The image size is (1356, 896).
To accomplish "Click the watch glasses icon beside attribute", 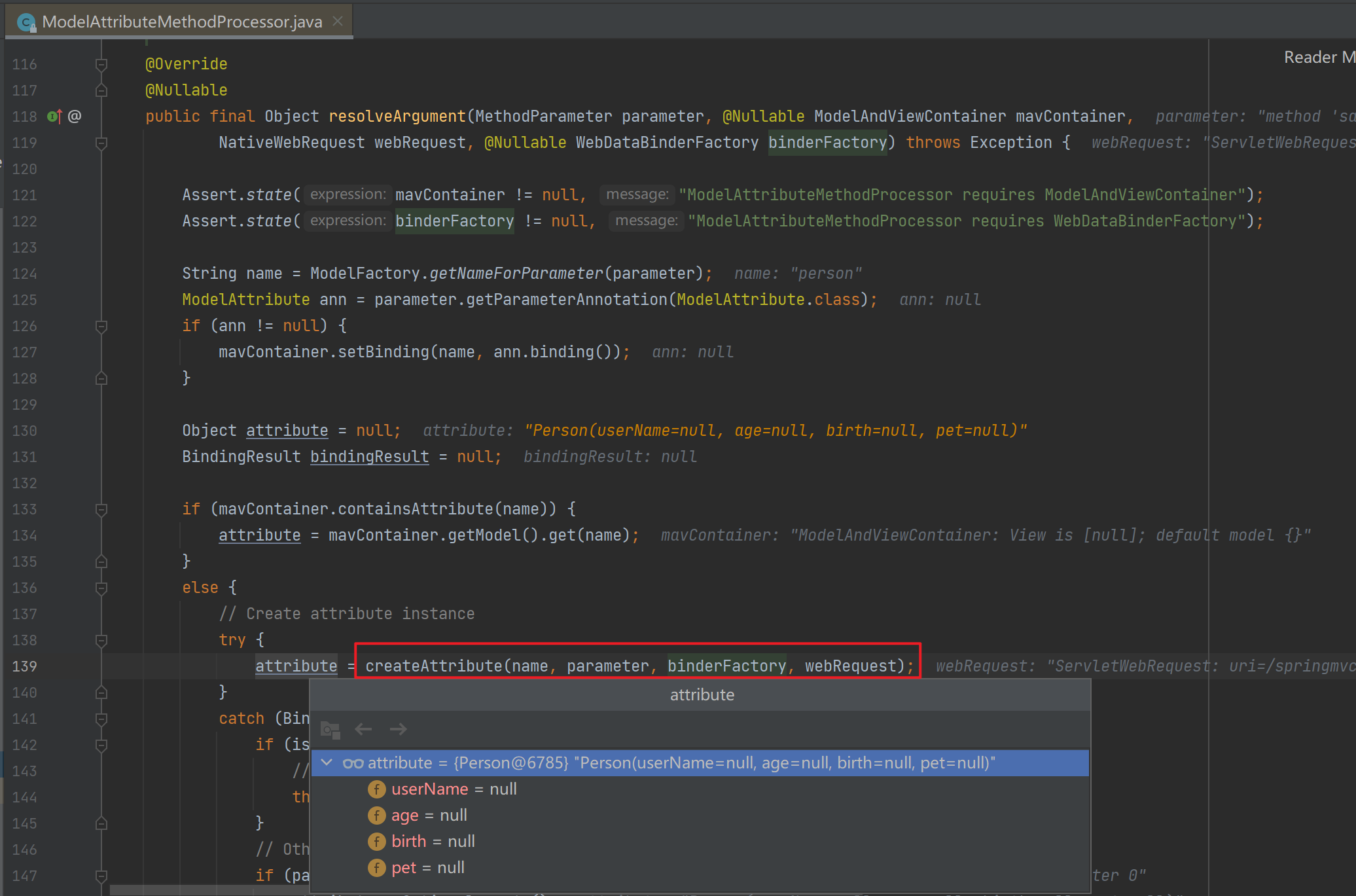I will click(x=353, y=763).
